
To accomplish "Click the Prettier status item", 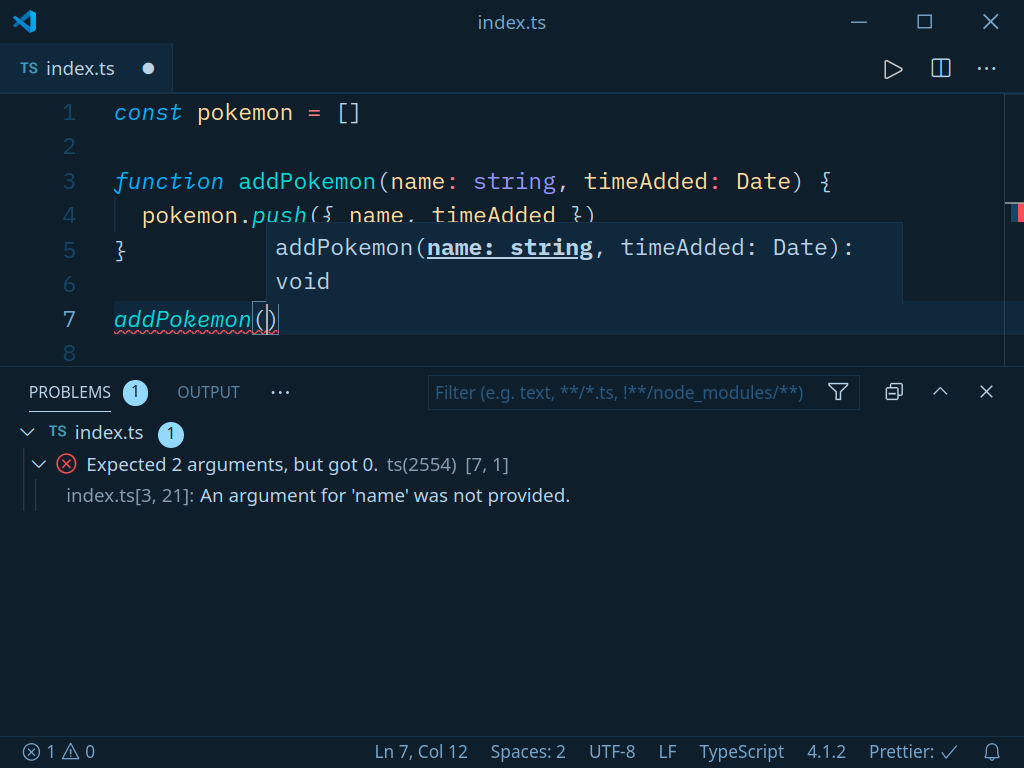I will tap(913, 752).
